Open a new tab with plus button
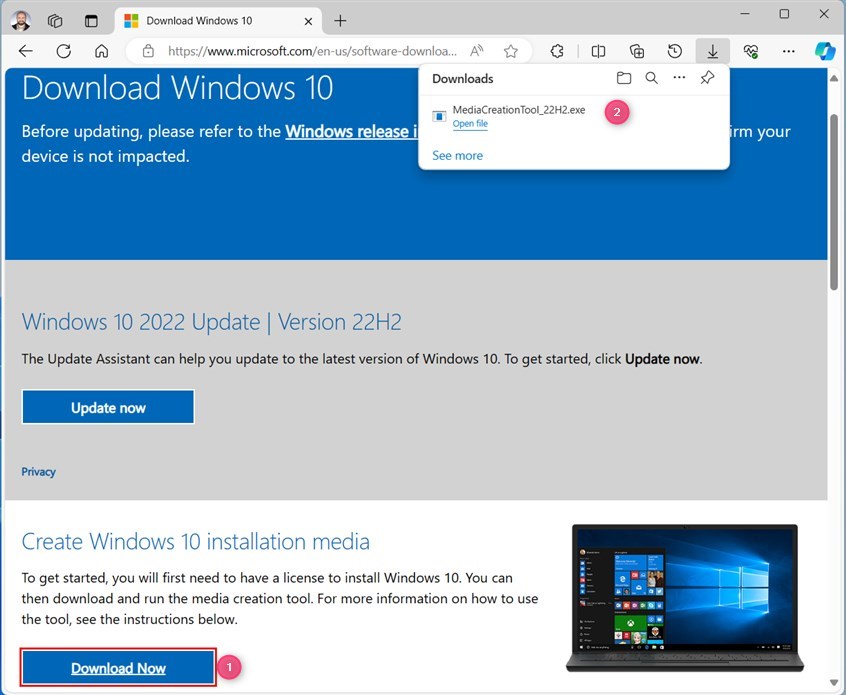The width and height of the screenshot is (846, 695). [x=340, y=21]
